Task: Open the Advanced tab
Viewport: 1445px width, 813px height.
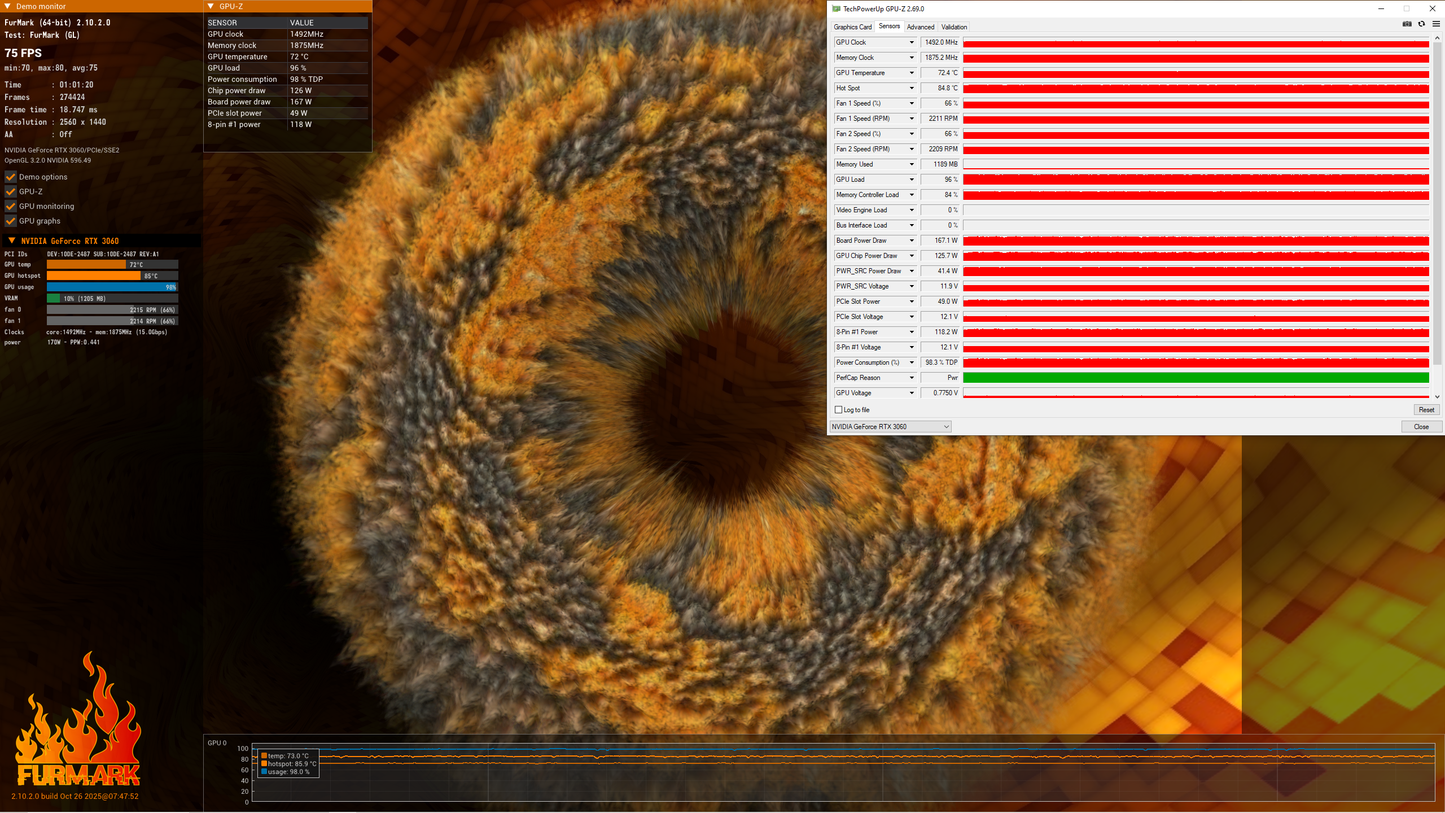Action: pyautogui.click(x=921, y=27)
